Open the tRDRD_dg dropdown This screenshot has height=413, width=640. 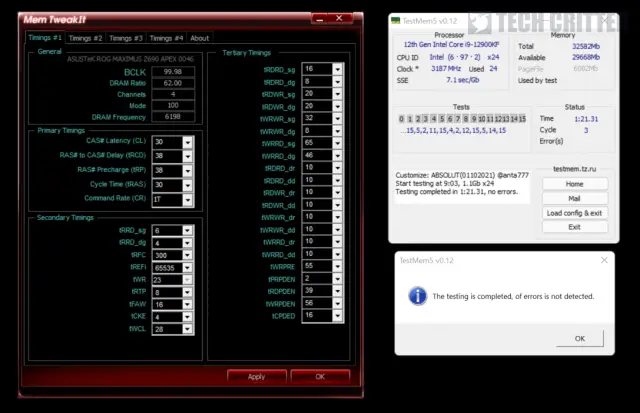(338, 82)
